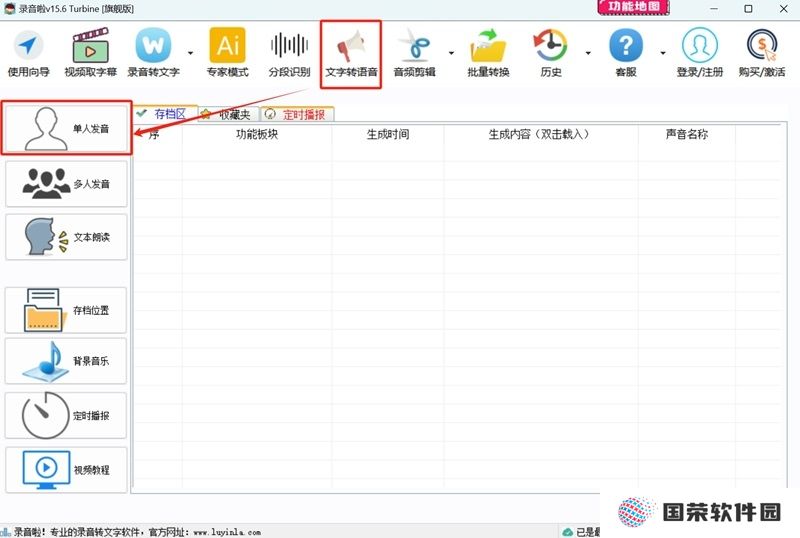The width and height of the screenshot is (800, 538).
Task: Click www.luyinla.com website address in status bar
Action: click(x=228, y=532)
